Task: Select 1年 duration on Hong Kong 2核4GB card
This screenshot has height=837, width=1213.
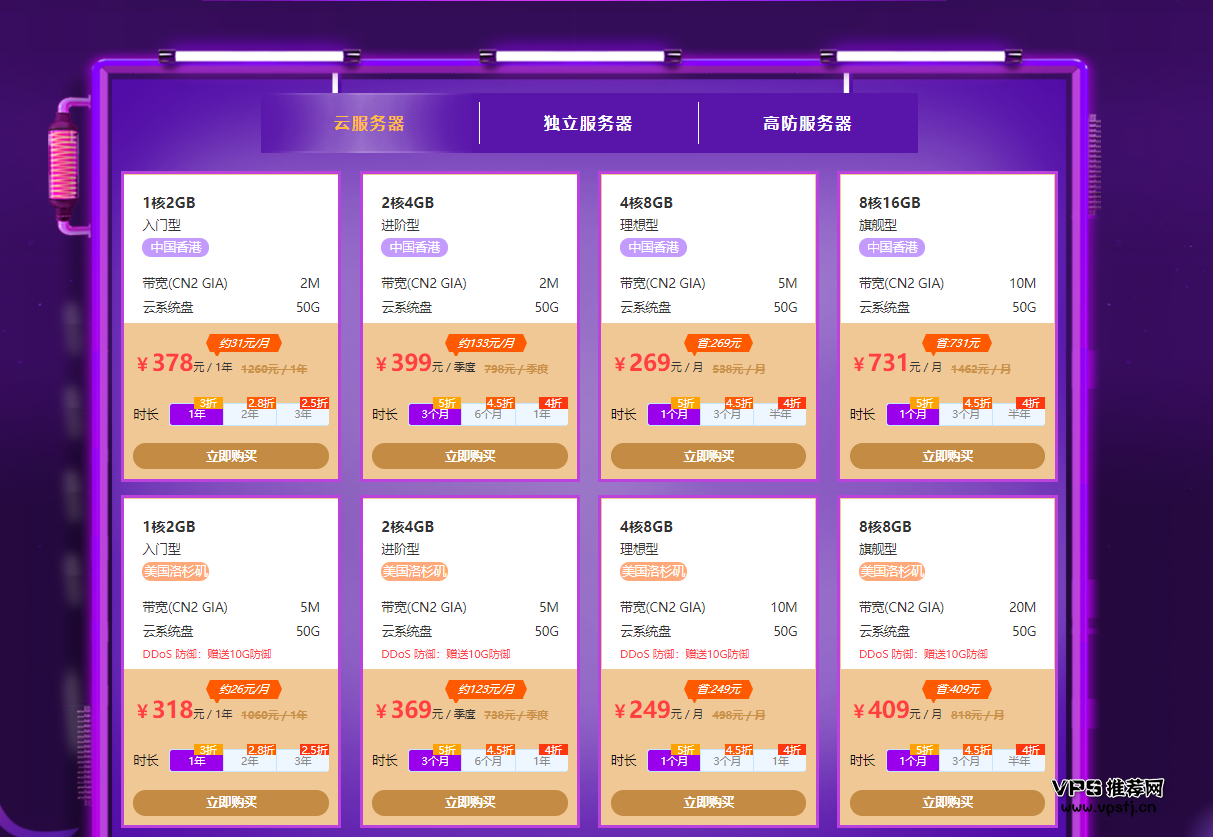Action: point(542,414)
